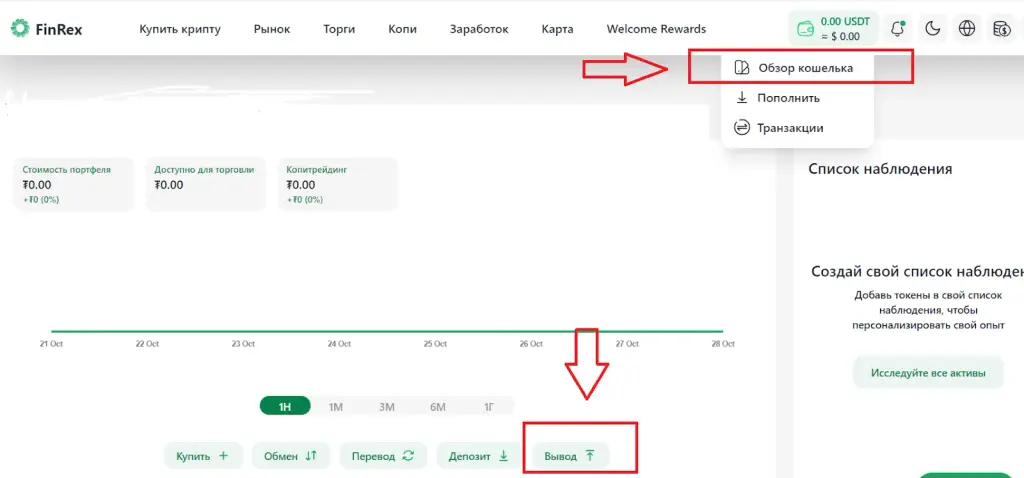This screenshot has height=478, width=1024.
Task: Select Обзор кошелька in wallet dropdown
Action: point(797,68)
